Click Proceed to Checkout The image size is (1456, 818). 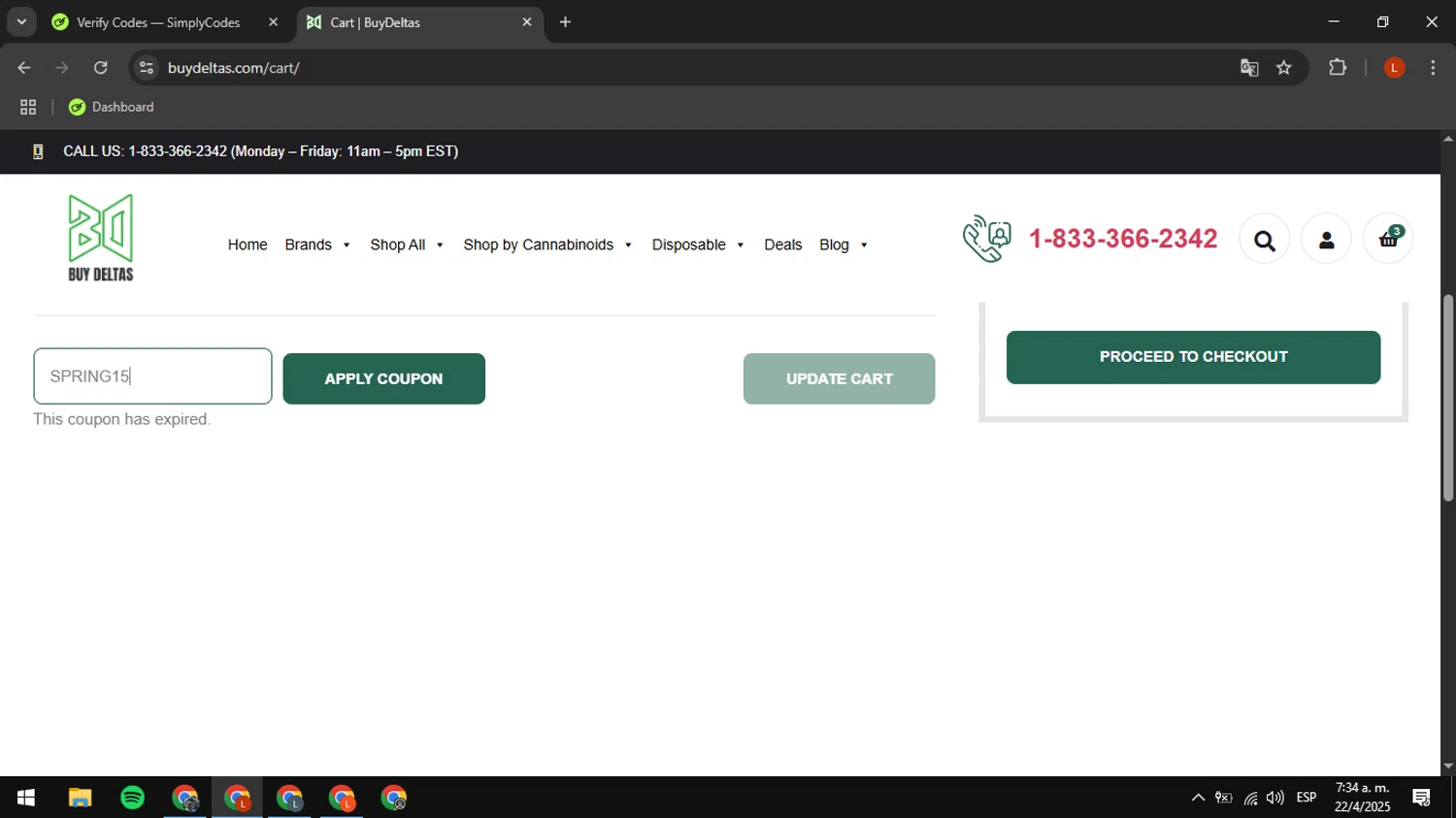click(x=1193, y=357)
